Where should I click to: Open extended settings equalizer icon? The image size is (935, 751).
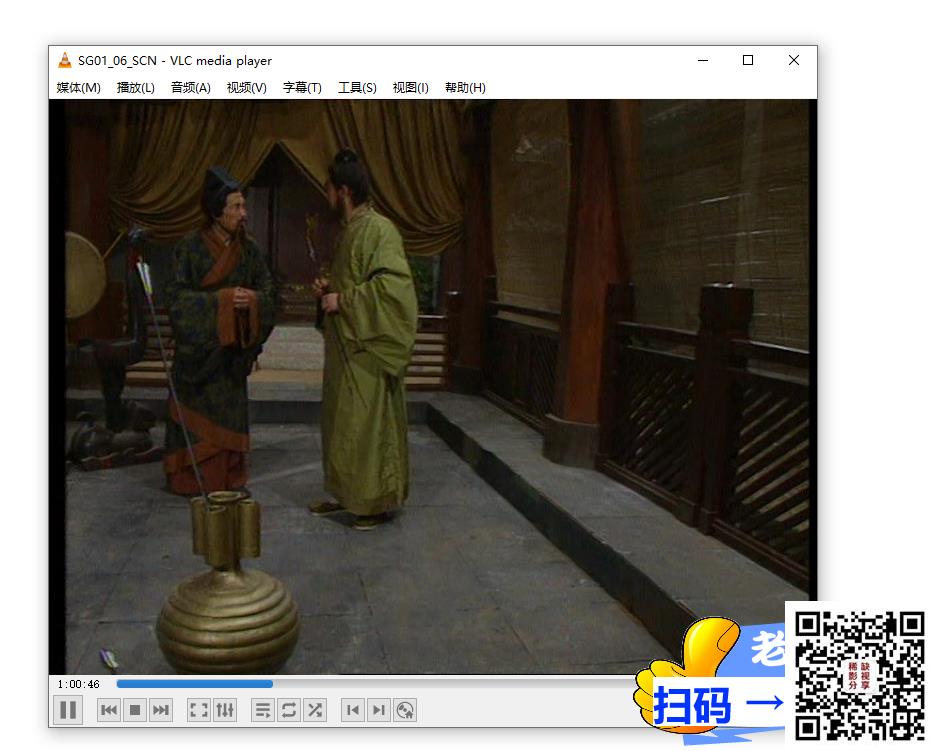[225, 710]
